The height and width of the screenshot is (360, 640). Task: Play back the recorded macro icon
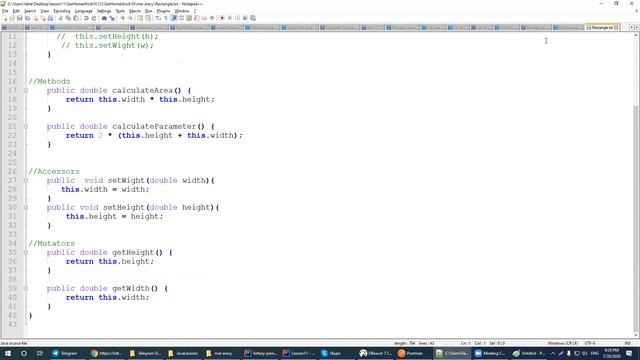click(237, 18)
